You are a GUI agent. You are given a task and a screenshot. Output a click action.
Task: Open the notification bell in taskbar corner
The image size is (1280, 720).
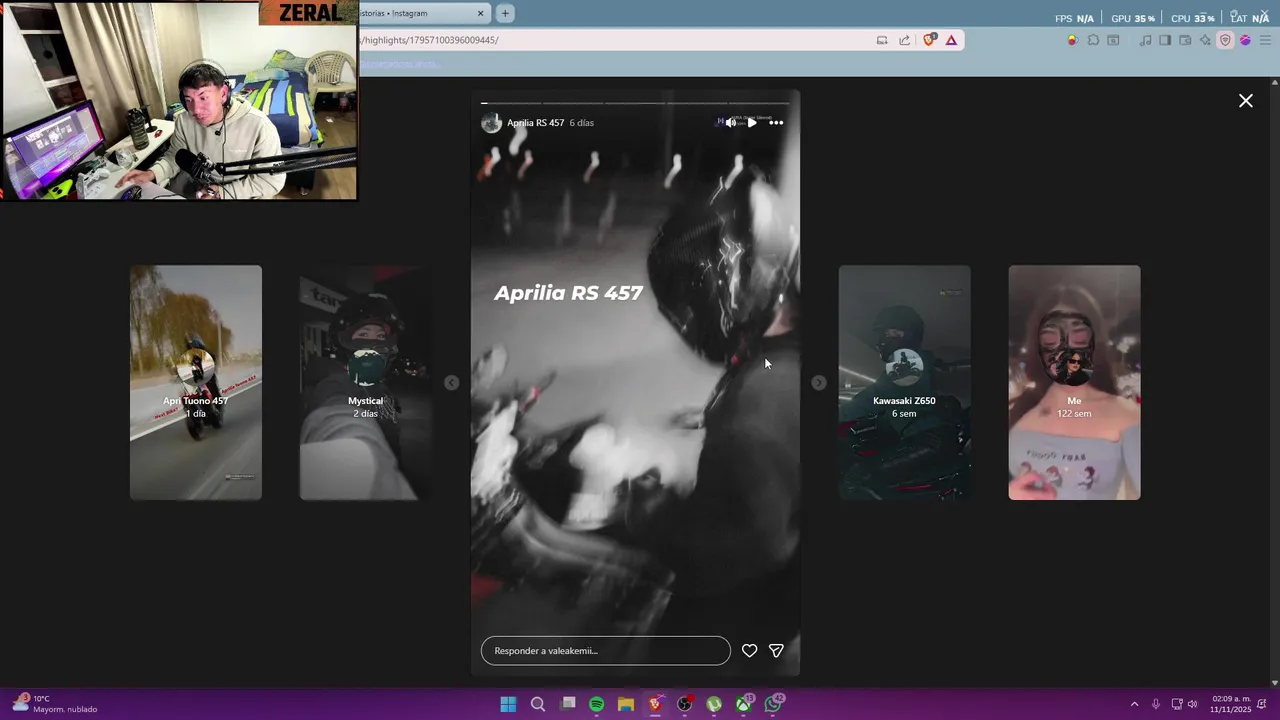coord(1262,704)
